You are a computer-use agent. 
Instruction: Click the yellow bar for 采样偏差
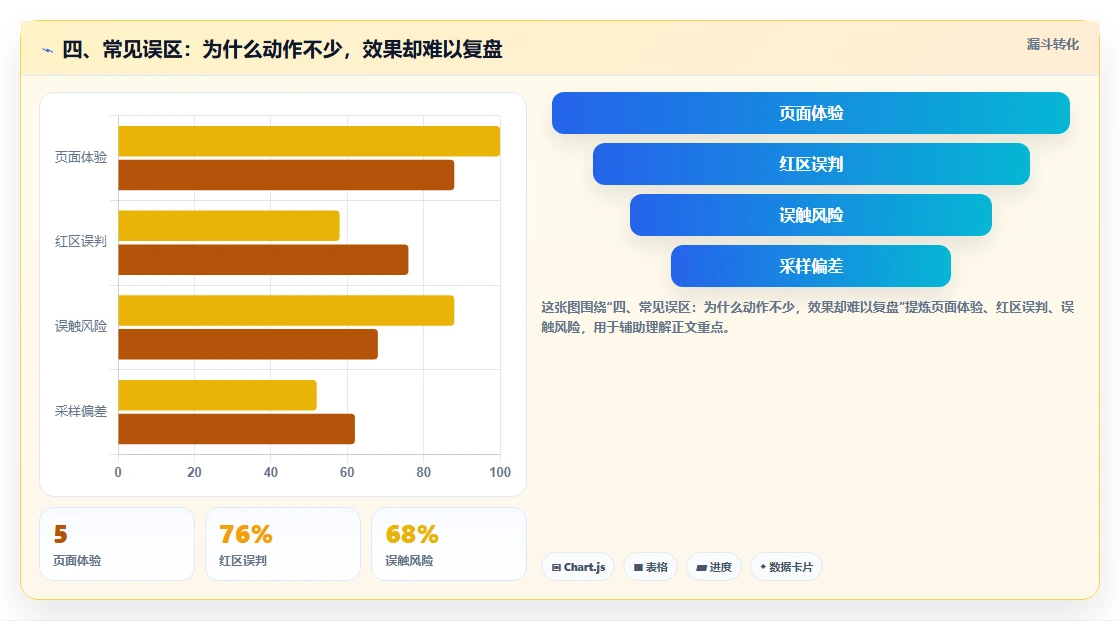[217, 395]
